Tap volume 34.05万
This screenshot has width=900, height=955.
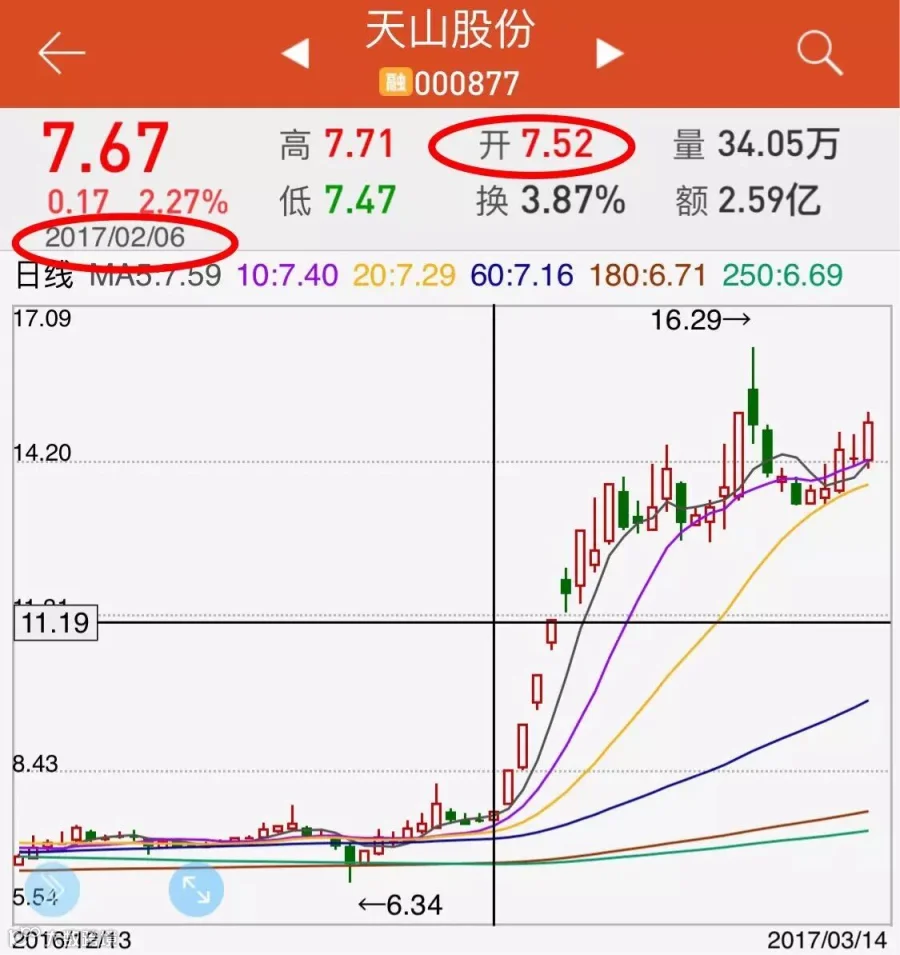pos(778,144)
